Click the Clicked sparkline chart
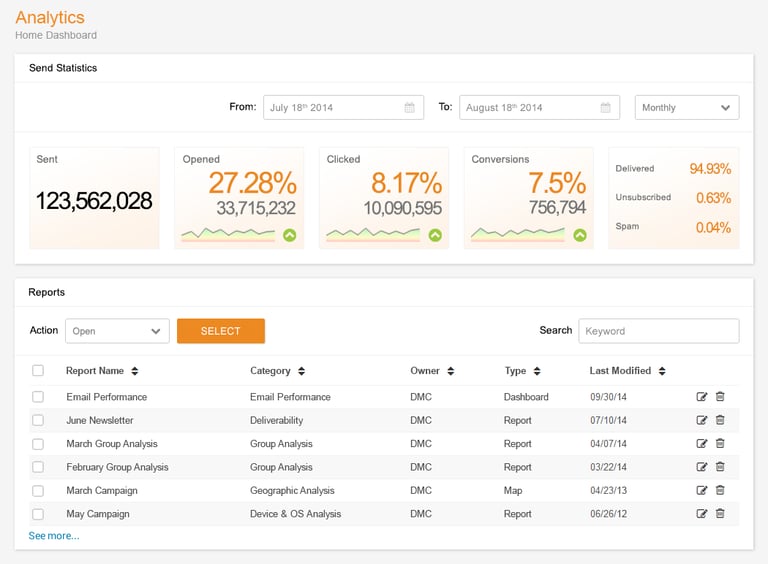The height and width of the screenshot is (564, 768). (373, 235)
